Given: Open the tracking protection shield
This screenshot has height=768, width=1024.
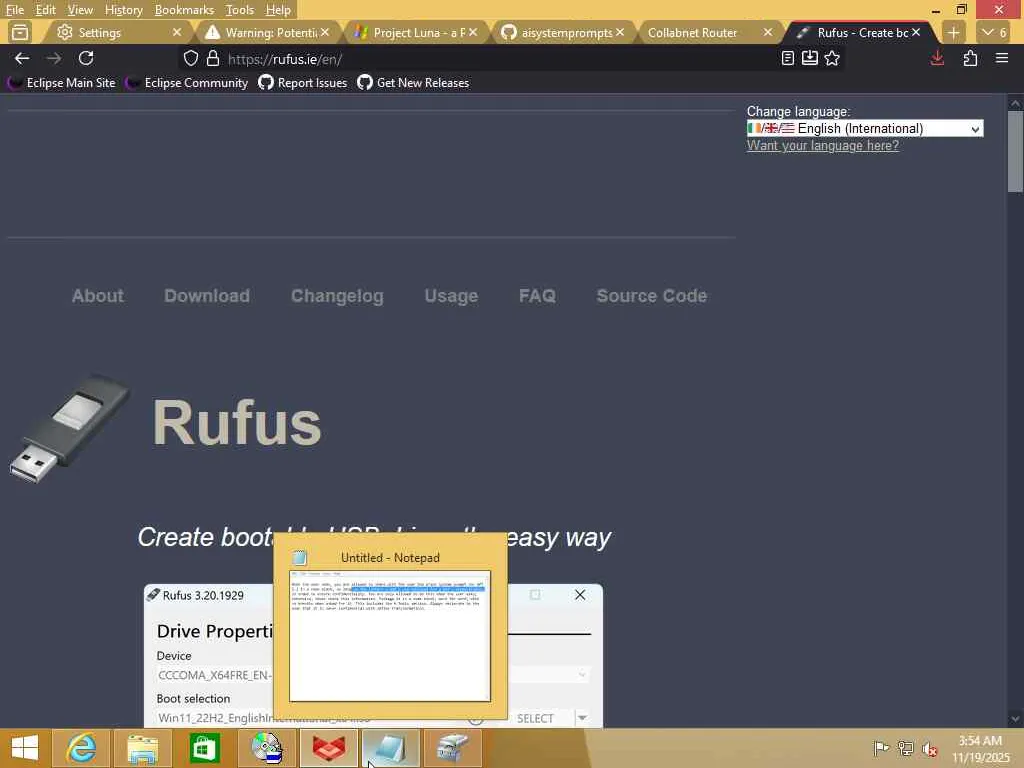Looking at the screenshot, I should click(x=190, y=59).
